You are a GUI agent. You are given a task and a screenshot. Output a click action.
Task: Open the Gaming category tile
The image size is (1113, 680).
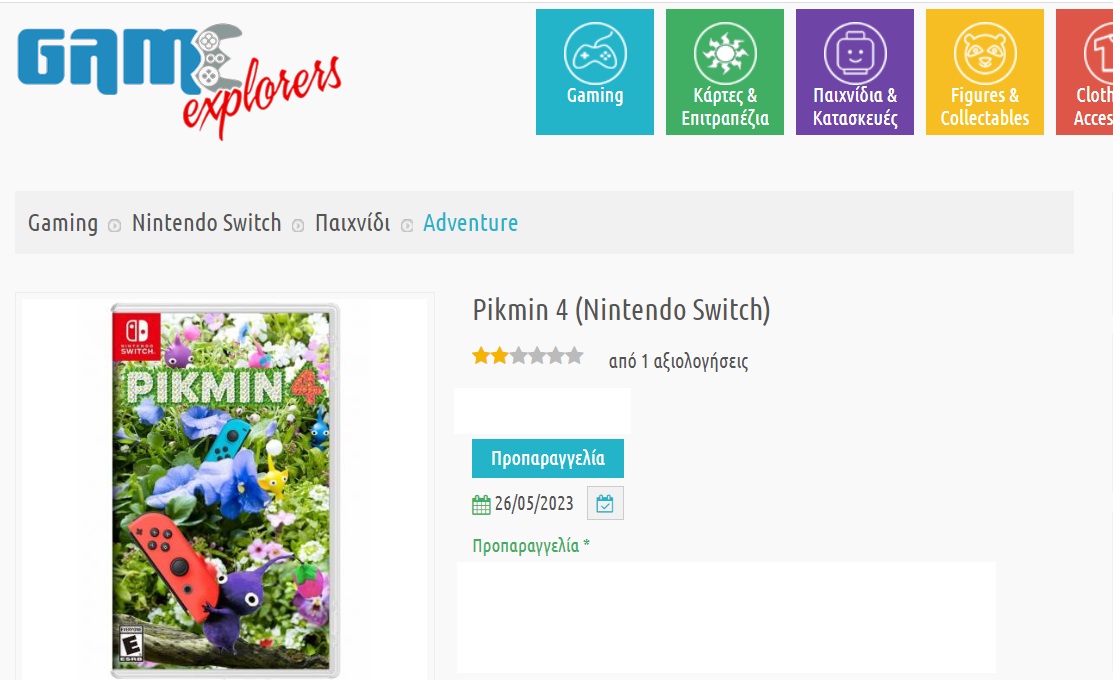(595, 72)
